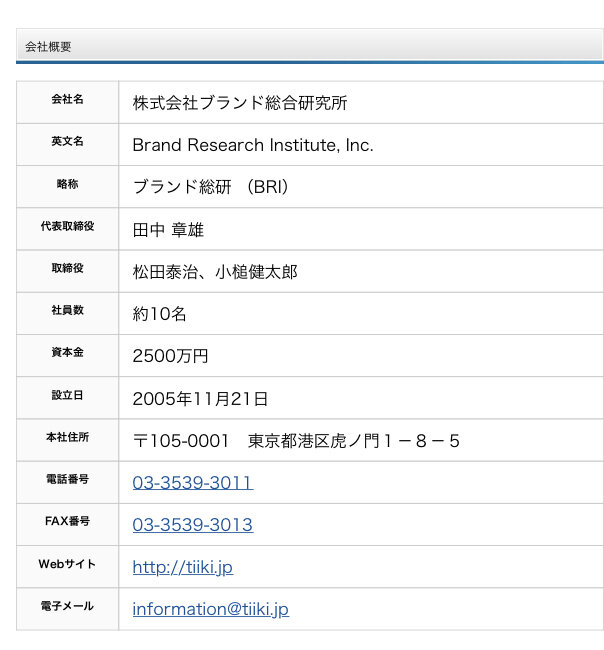Click the 英文名 row label

coord(67,141)
